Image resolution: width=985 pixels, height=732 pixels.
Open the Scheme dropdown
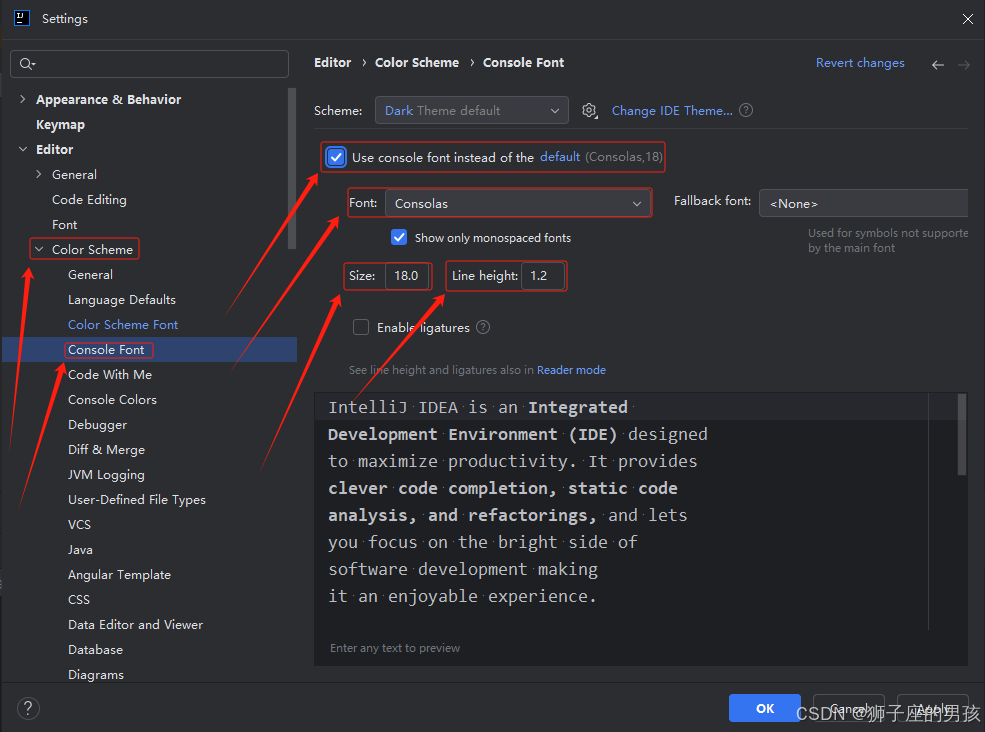tap(472, 111)
